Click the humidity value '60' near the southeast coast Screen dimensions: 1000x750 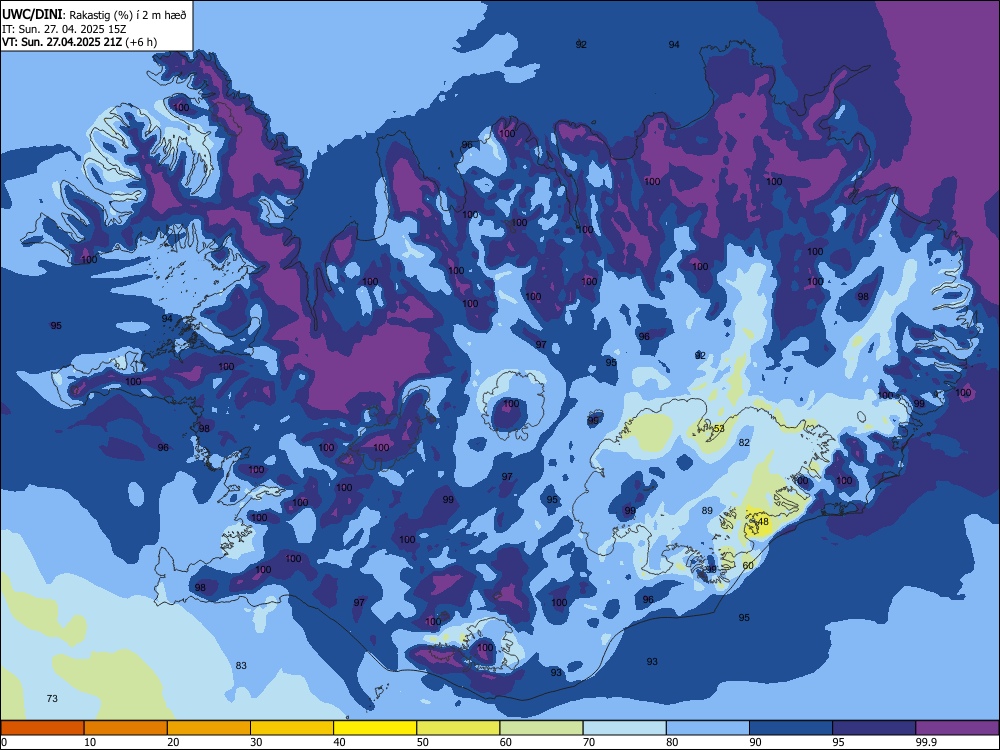coord(748,566)
